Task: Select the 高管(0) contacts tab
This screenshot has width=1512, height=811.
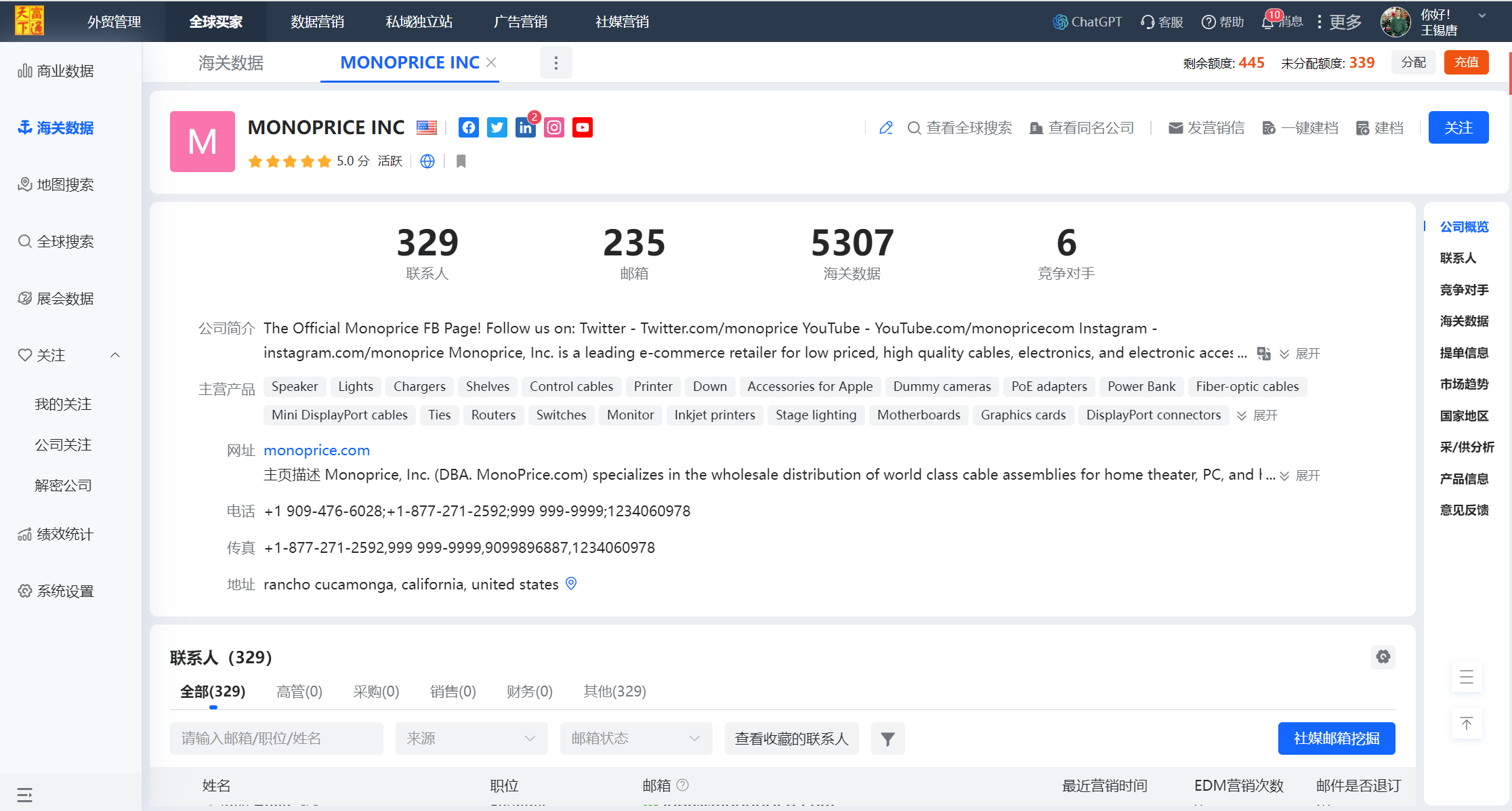Action: (x=299, y=691)
